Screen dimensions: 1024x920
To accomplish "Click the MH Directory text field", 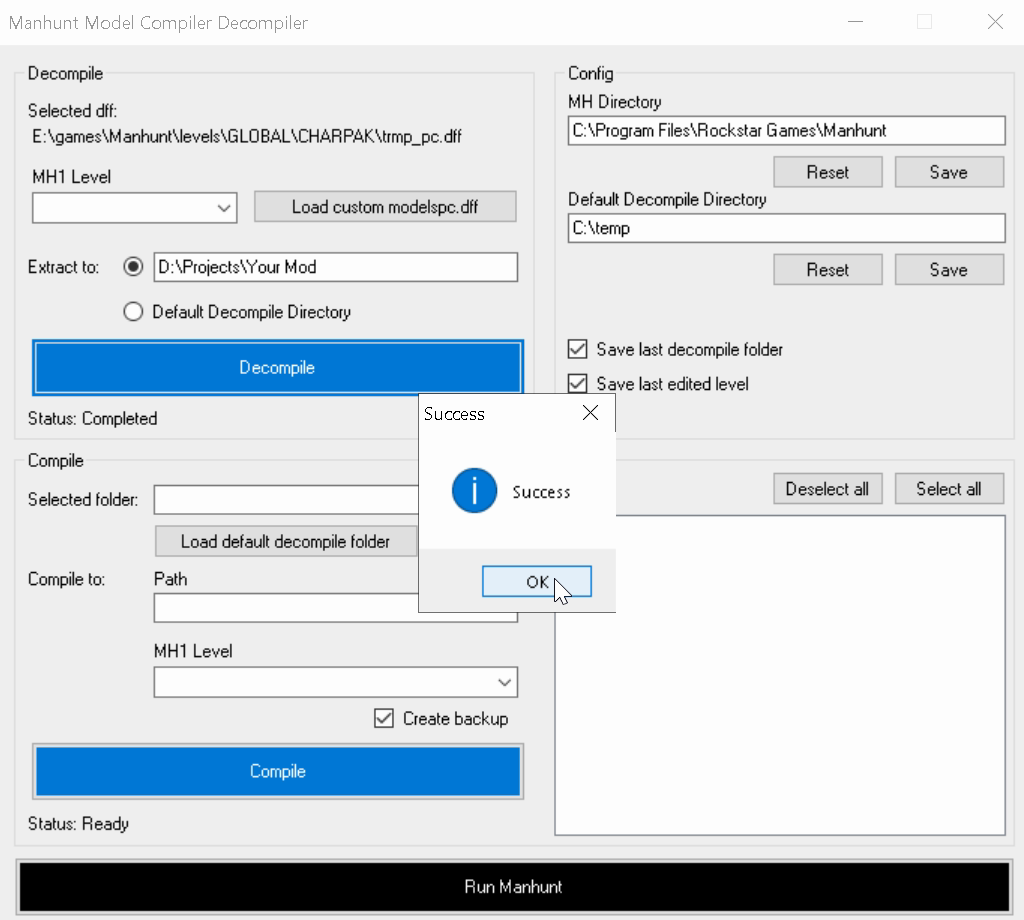I will coord(786,130).
